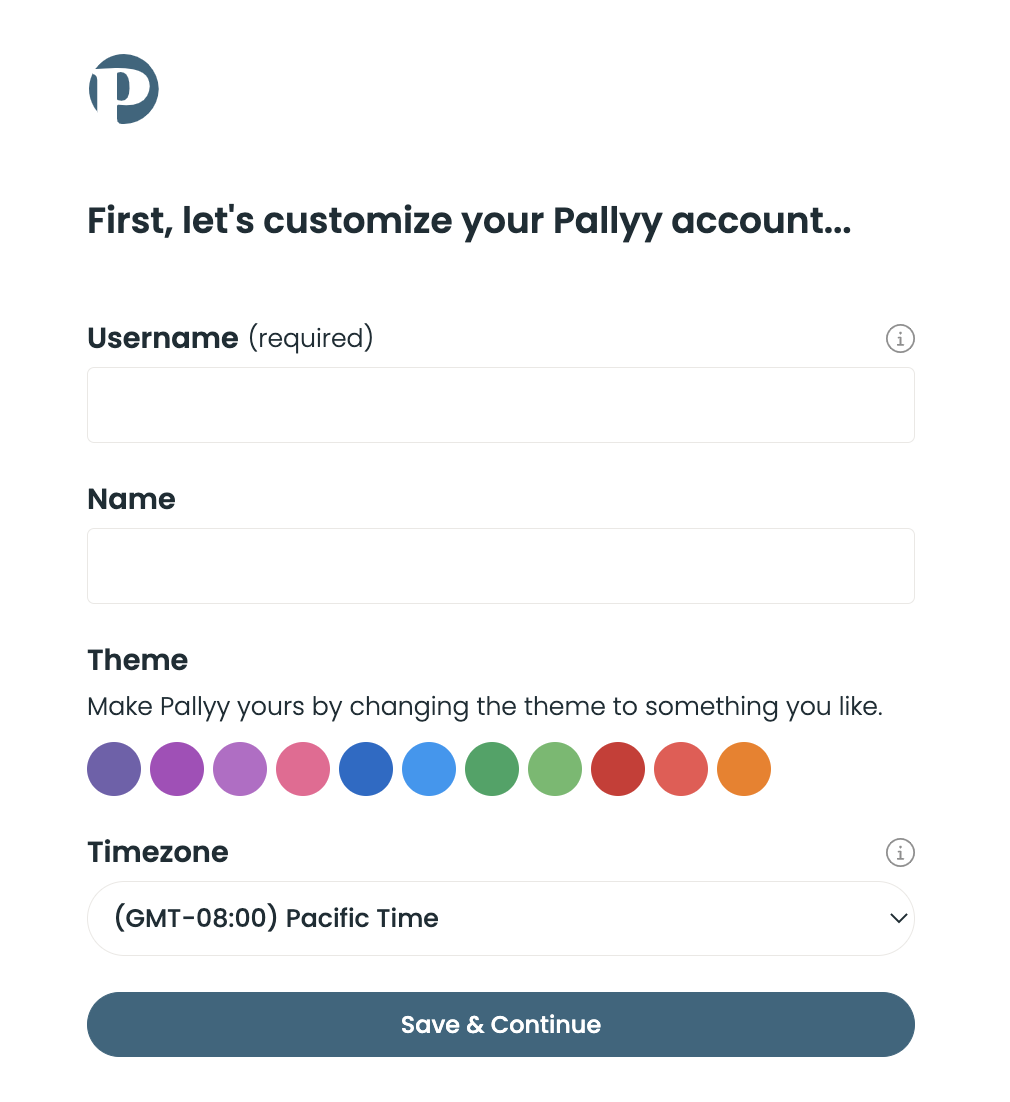Select the slate purple theme color
Viewport: 1010px width, 1102px height.
[114, 769]
